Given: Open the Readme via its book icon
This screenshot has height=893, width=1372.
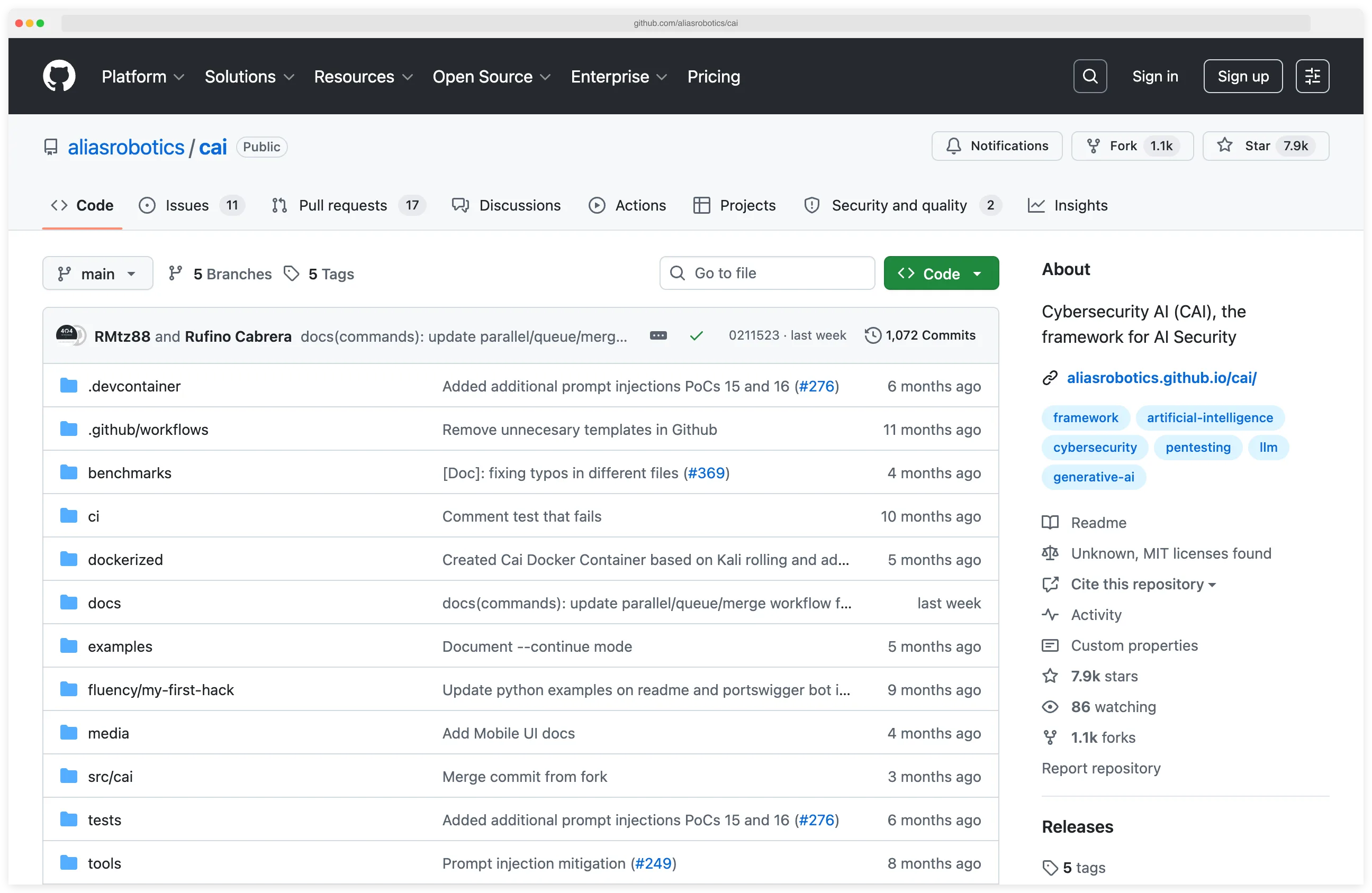Looking at the screenshot, I should pos(1050,522).
